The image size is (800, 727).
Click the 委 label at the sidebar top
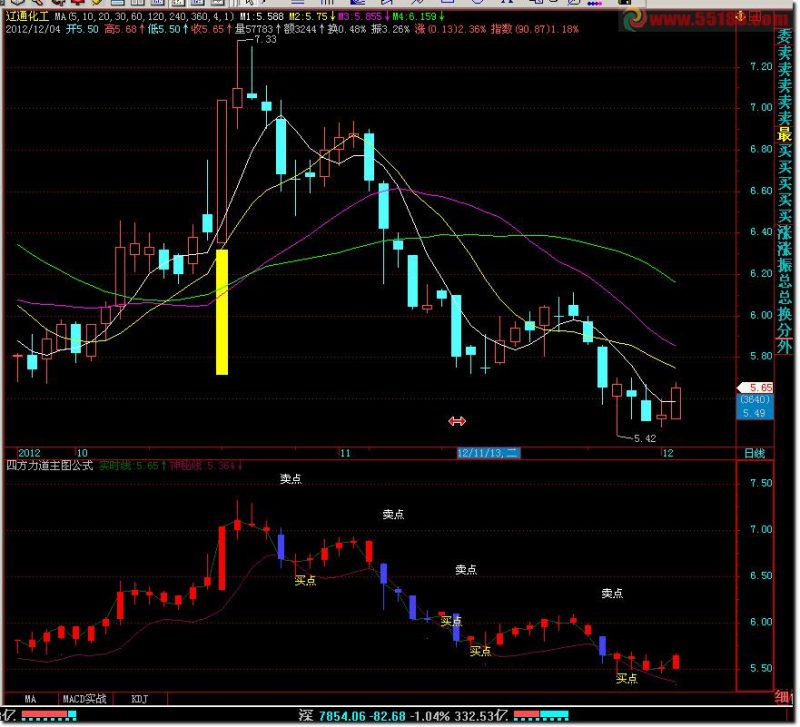pyautogui.click(x=784, y=37)
